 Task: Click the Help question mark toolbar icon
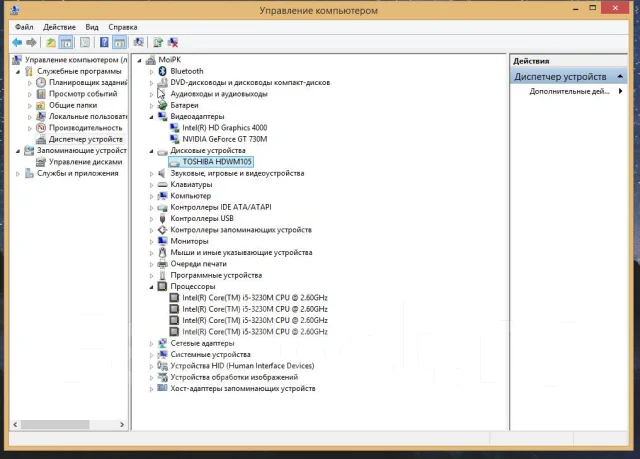tap(104, 42)
